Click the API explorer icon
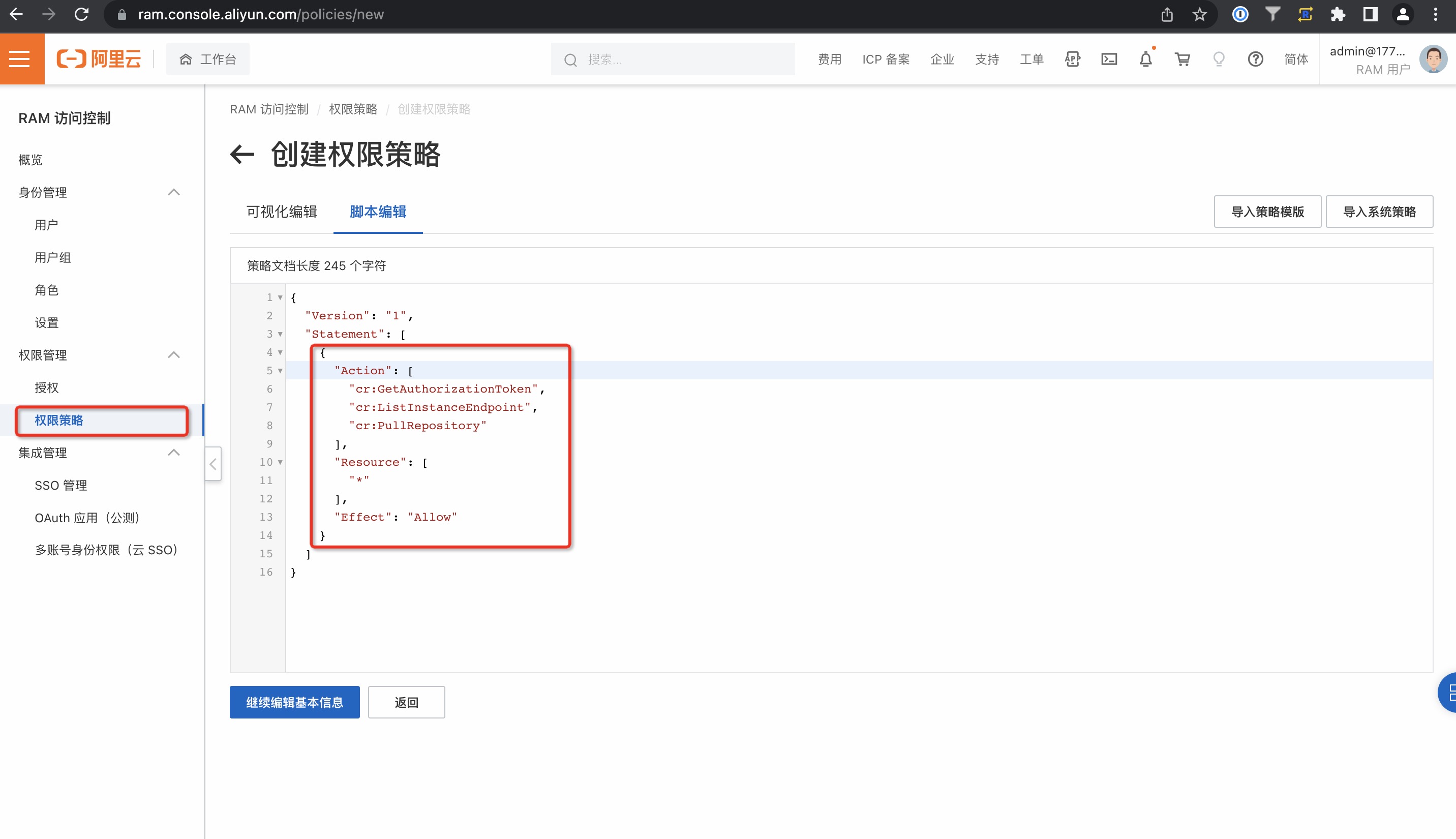 (1072, 59)
